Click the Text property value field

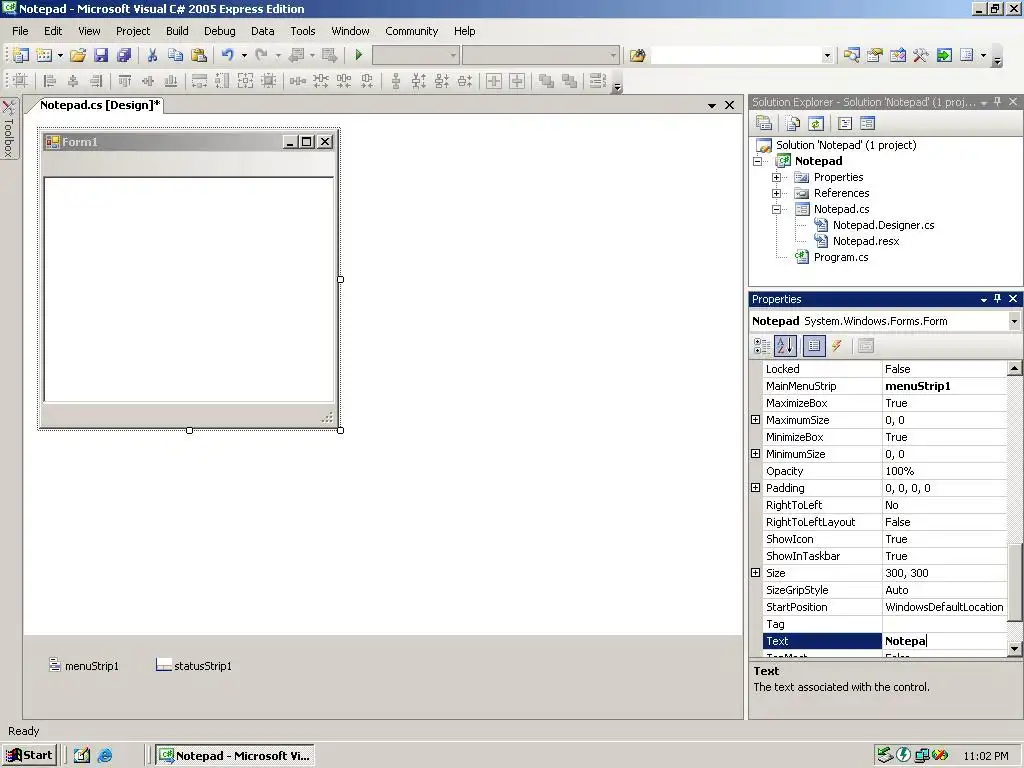(x=944, y=641)
